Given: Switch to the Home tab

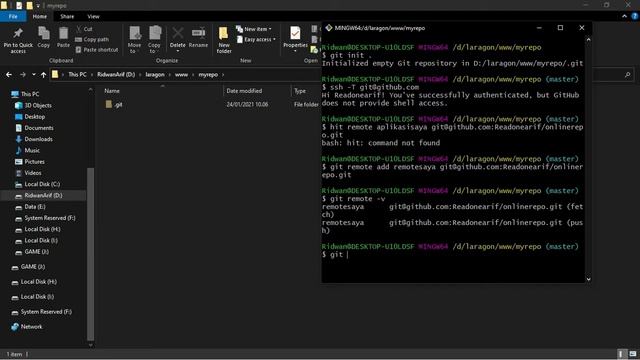Looking at the screenshot, I should [x=40, y=16].
